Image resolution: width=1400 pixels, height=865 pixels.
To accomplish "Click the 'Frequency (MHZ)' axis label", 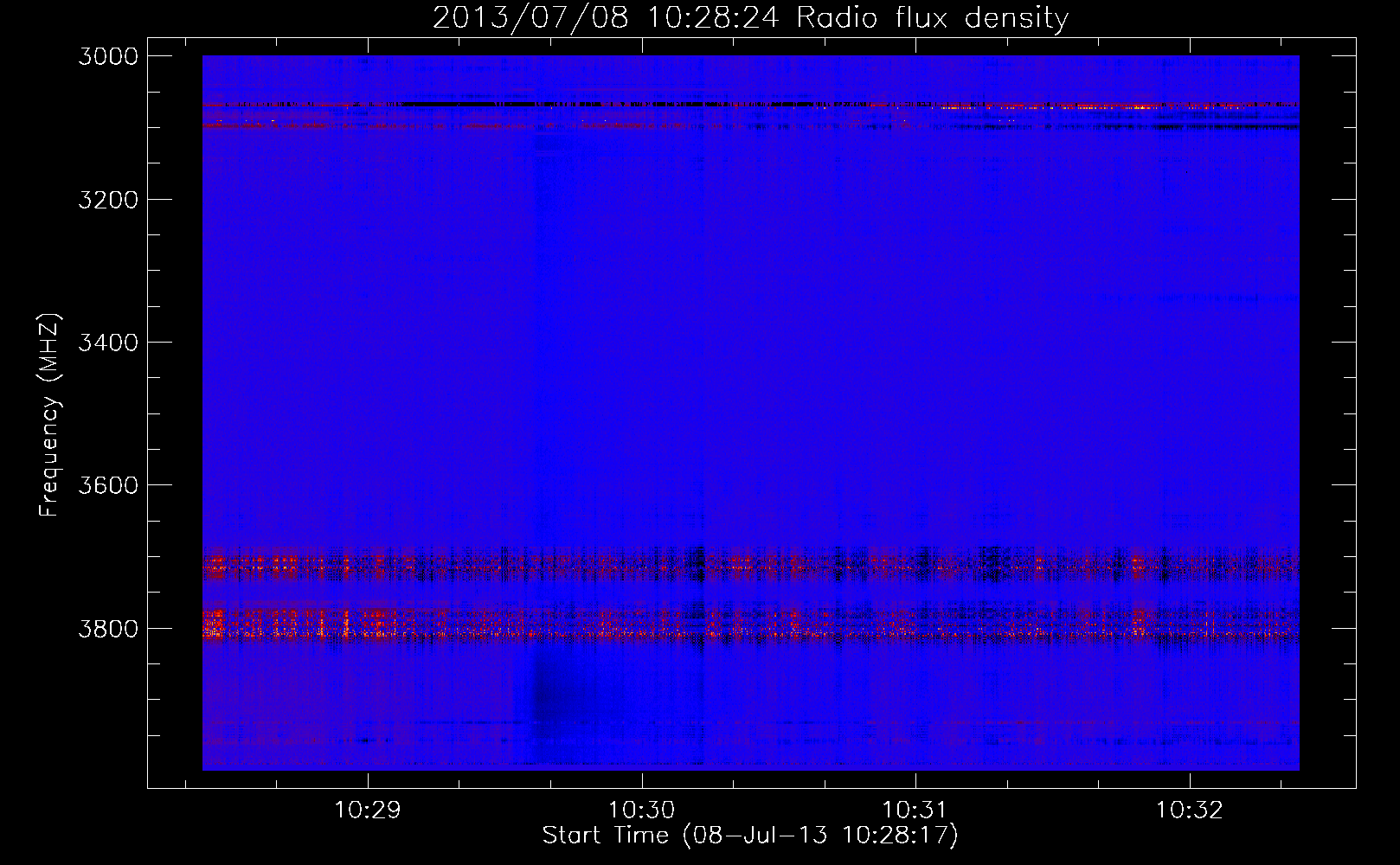I will tap(49, 415).
